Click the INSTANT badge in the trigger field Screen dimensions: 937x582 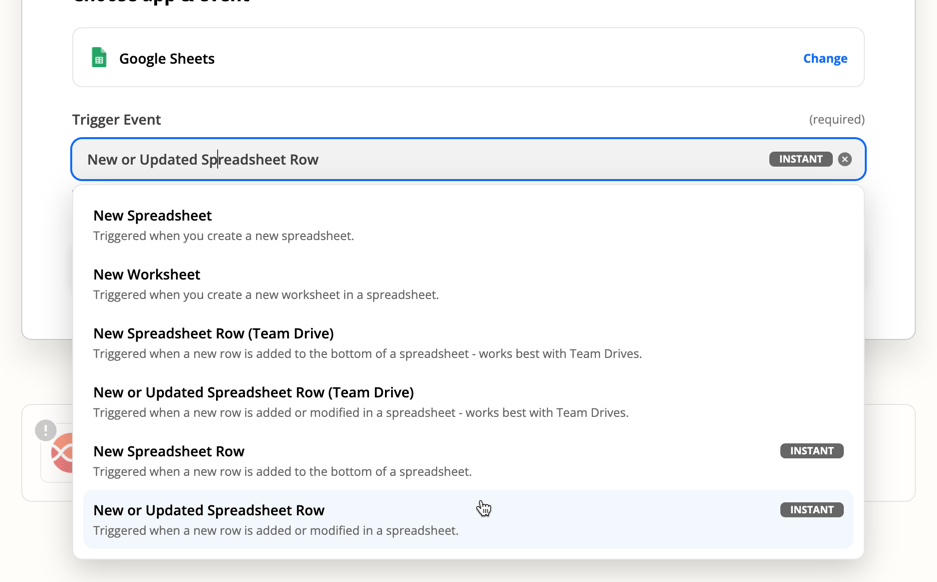[800, 159]
